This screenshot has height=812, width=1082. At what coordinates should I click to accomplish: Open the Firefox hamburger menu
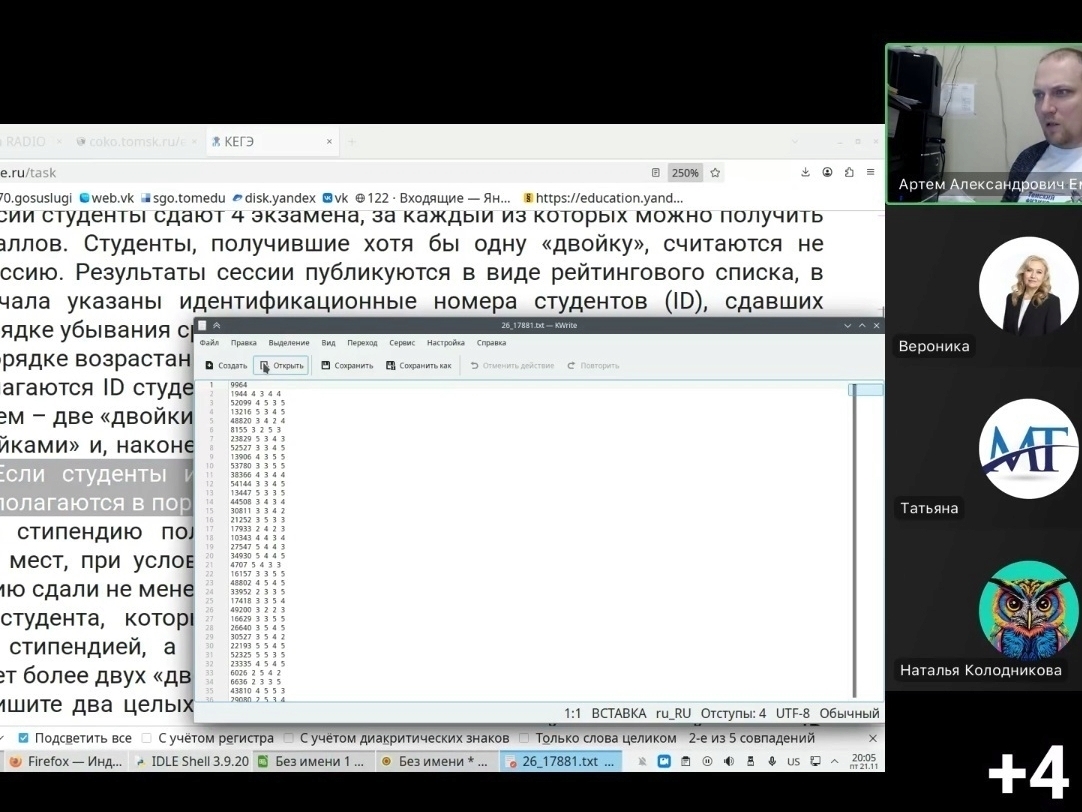point(871,173)
